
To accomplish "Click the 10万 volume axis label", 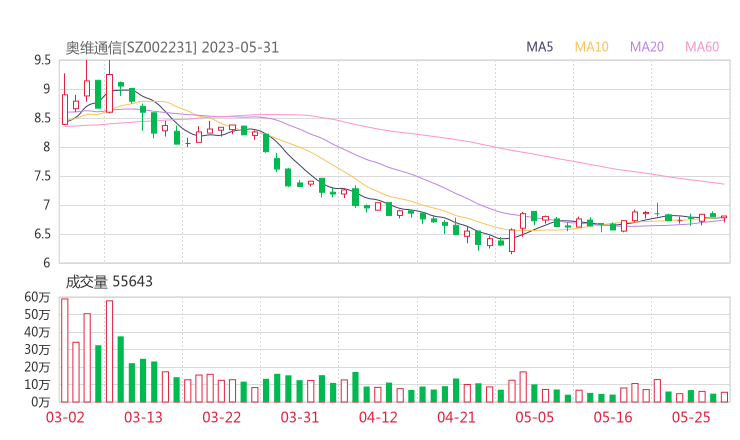I will point(37,385).
